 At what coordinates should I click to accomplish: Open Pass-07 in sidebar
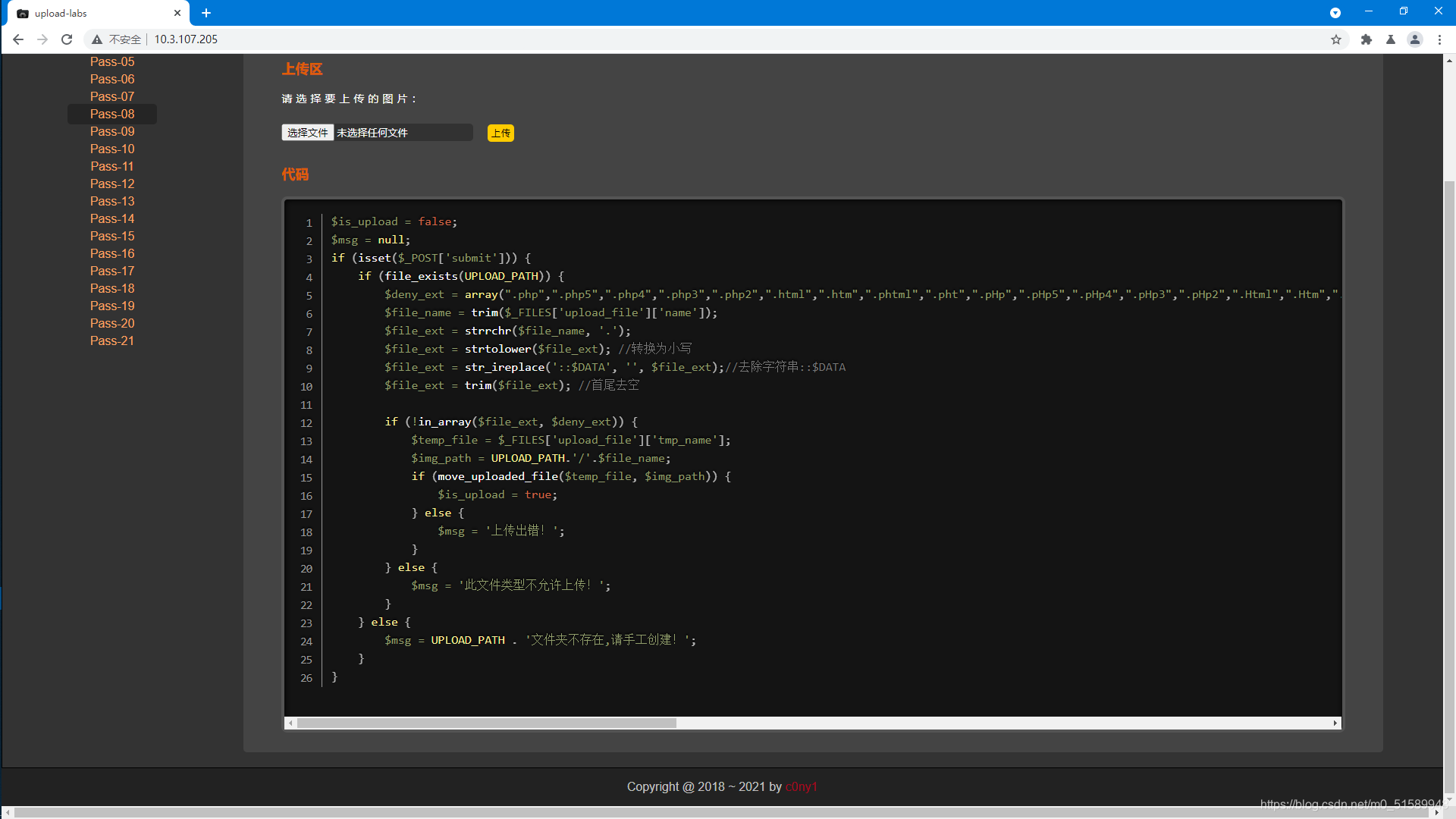tap(112, 96)
